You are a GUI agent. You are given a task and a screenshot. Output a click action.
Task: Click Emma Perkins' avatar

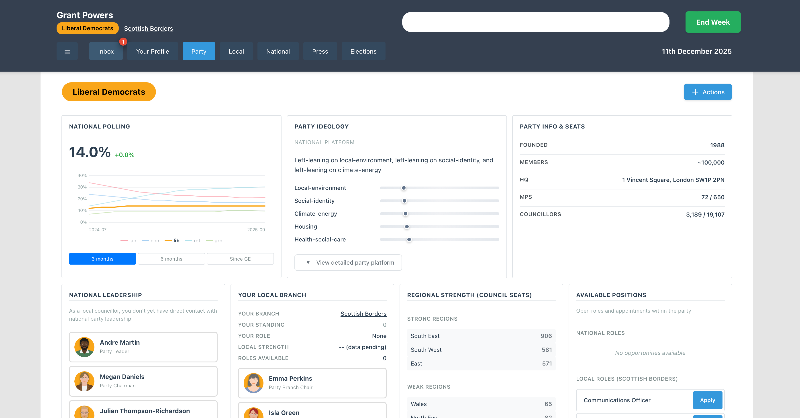(253, 383)
